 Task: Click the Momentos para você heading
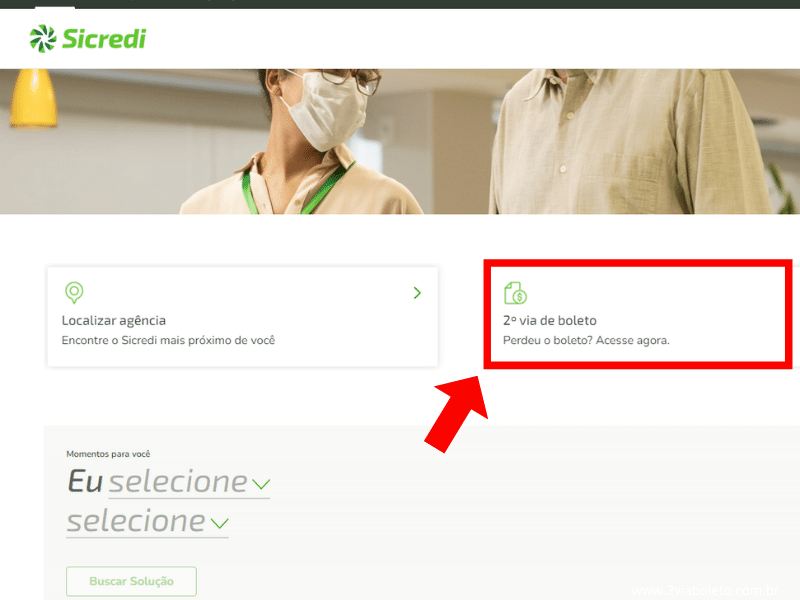pyautogui.click(x=108, y=454)
